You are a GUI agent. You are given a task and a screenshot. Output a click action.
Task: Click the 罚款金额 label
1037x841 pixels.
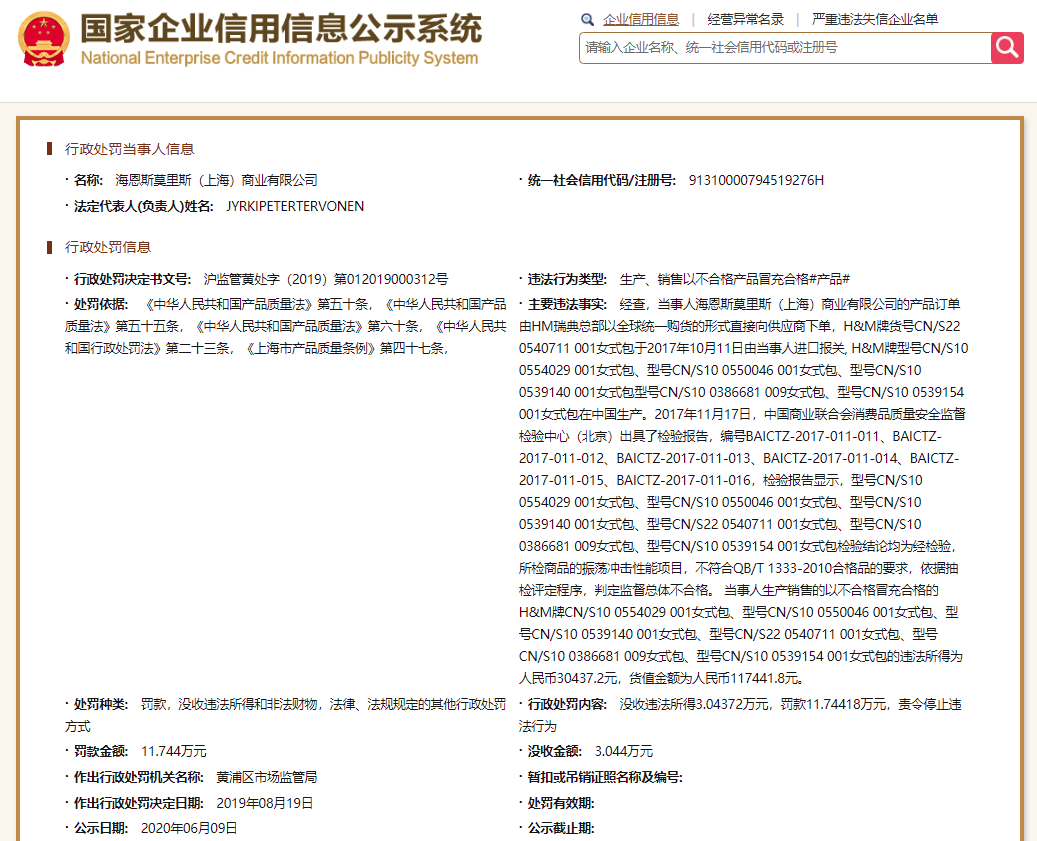tap(101, 751)
